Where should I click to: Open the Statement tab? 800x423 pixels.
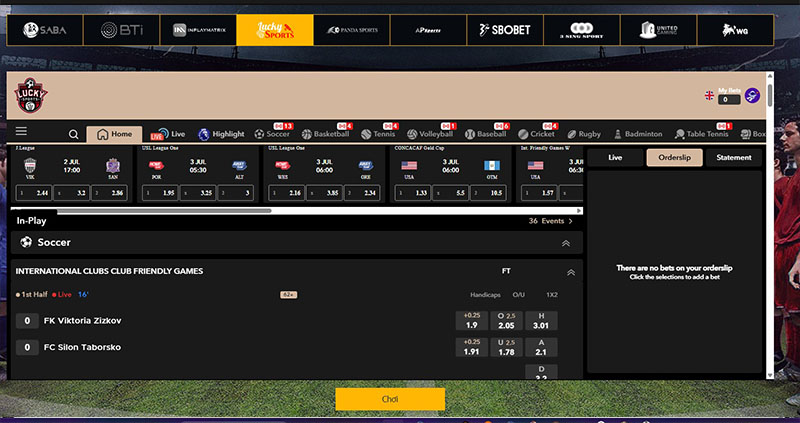[734, 157]
